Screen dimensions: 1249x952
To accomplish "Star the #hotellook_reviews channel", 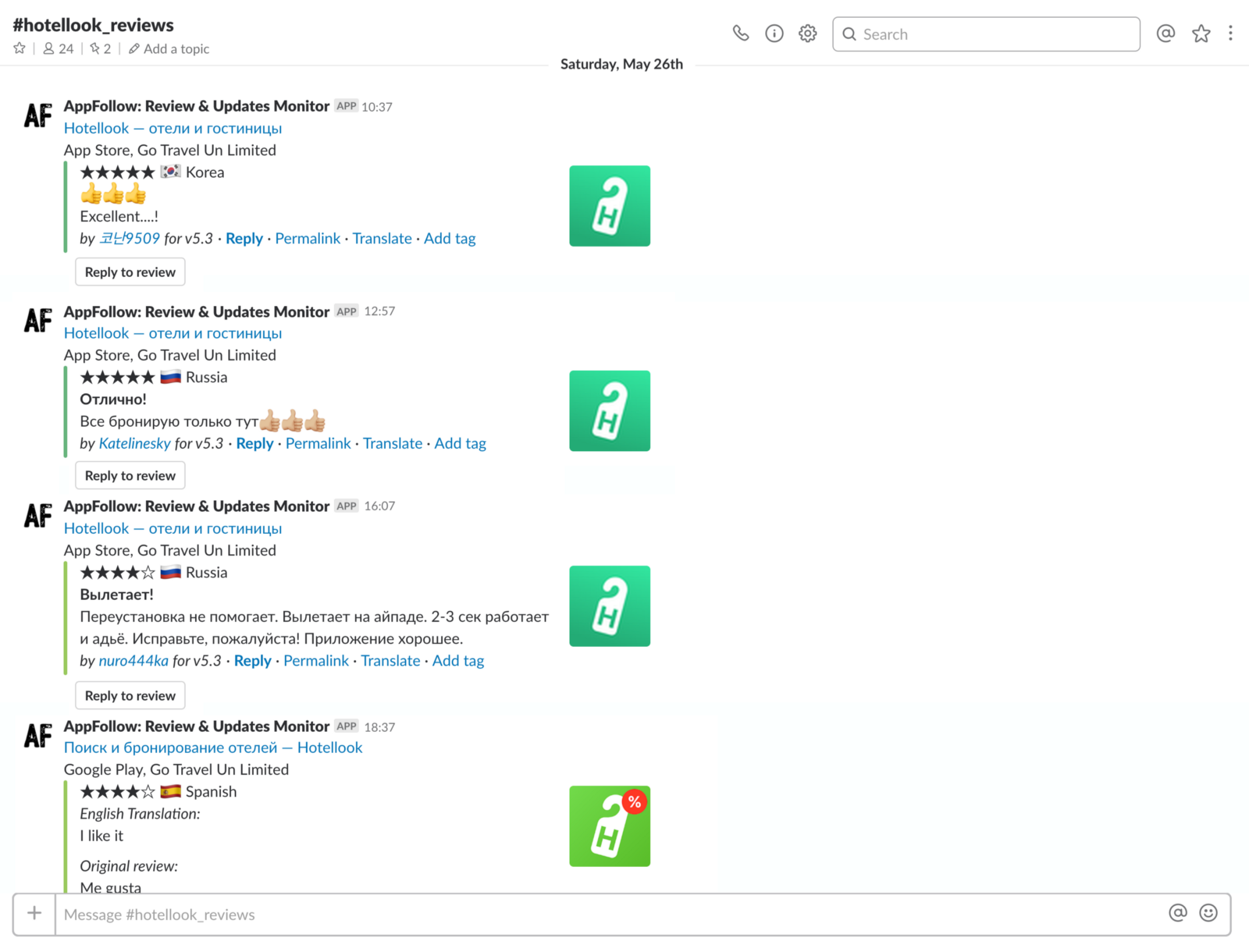I will pyautogui.click(x=20, y=48).
